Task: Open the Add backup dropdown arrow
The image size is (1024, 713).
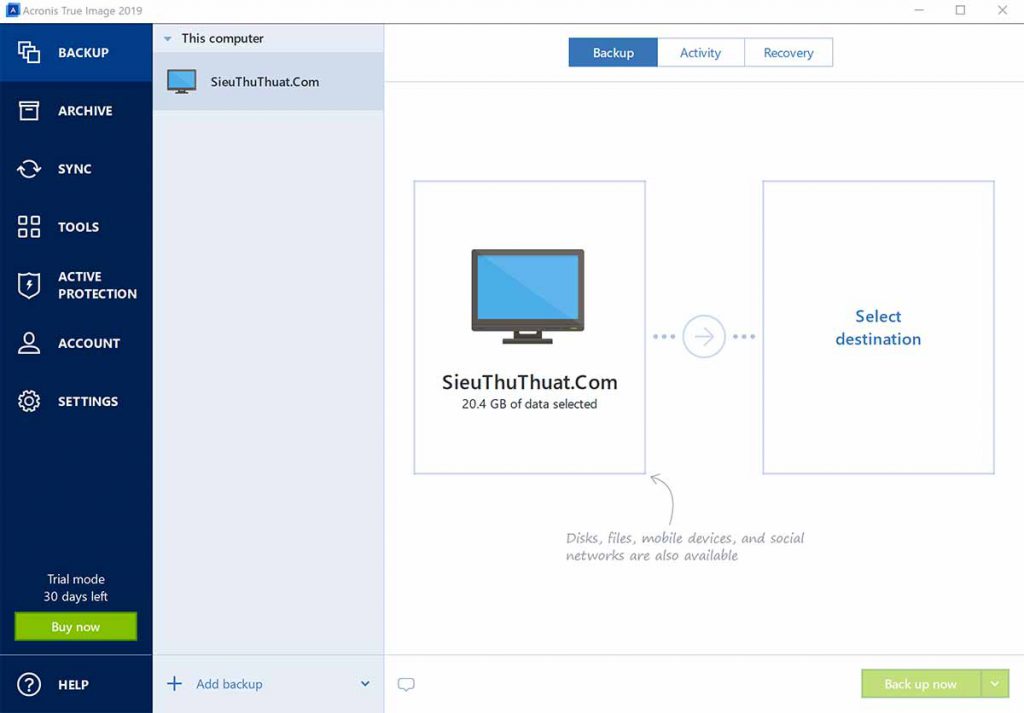Action: point(365,684)
